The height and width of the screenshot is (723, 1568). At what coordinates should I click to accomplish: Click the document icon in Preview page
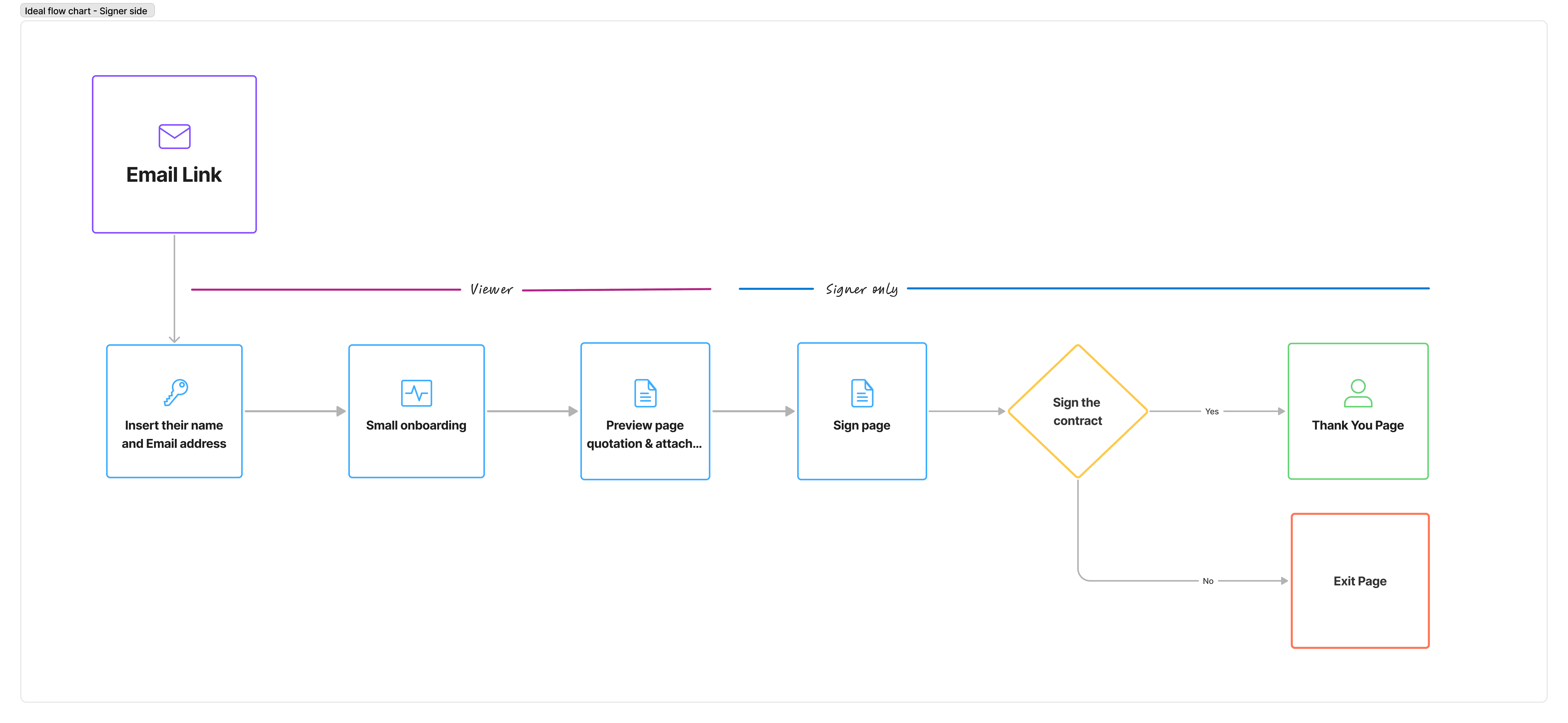pyautogui.click(x=645, y=393)
